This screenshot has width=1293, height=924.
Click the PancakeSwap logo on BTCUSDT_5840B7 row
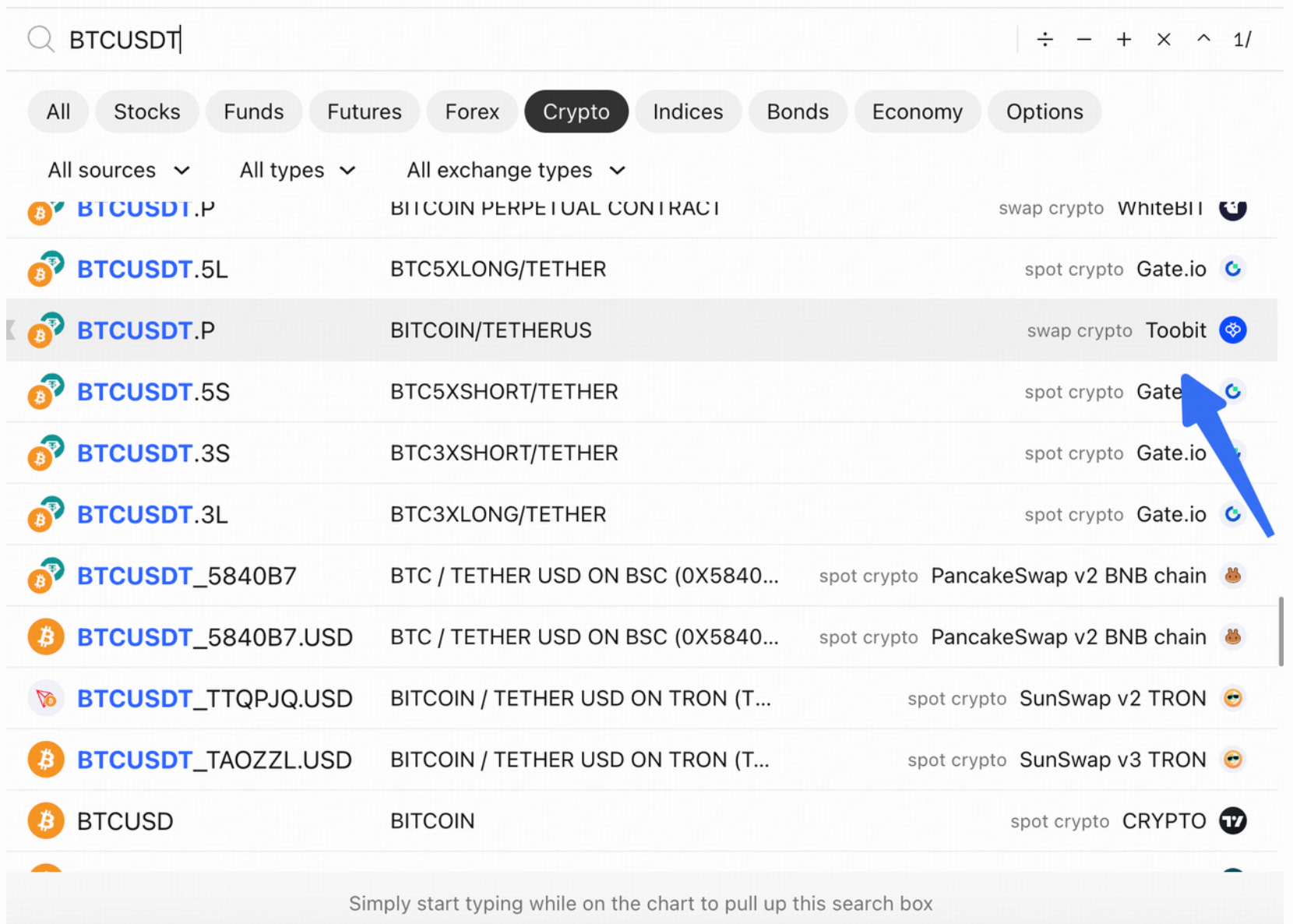[1232, 576]
